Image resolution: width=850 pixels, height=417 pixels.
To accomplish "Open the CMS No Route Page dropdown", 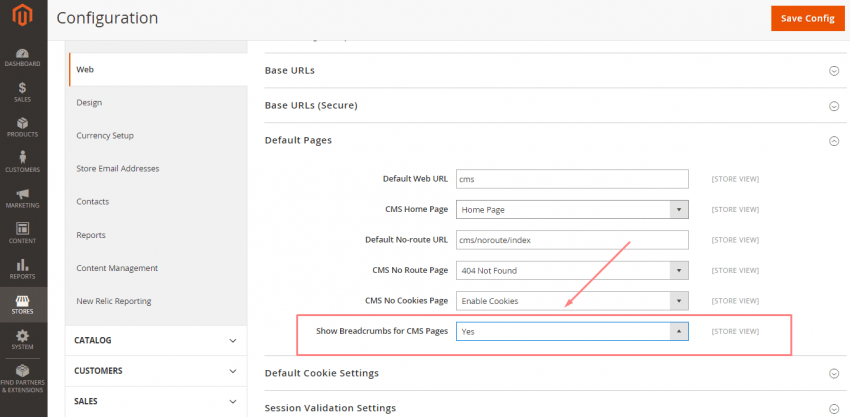I will [x=572, y=270].
